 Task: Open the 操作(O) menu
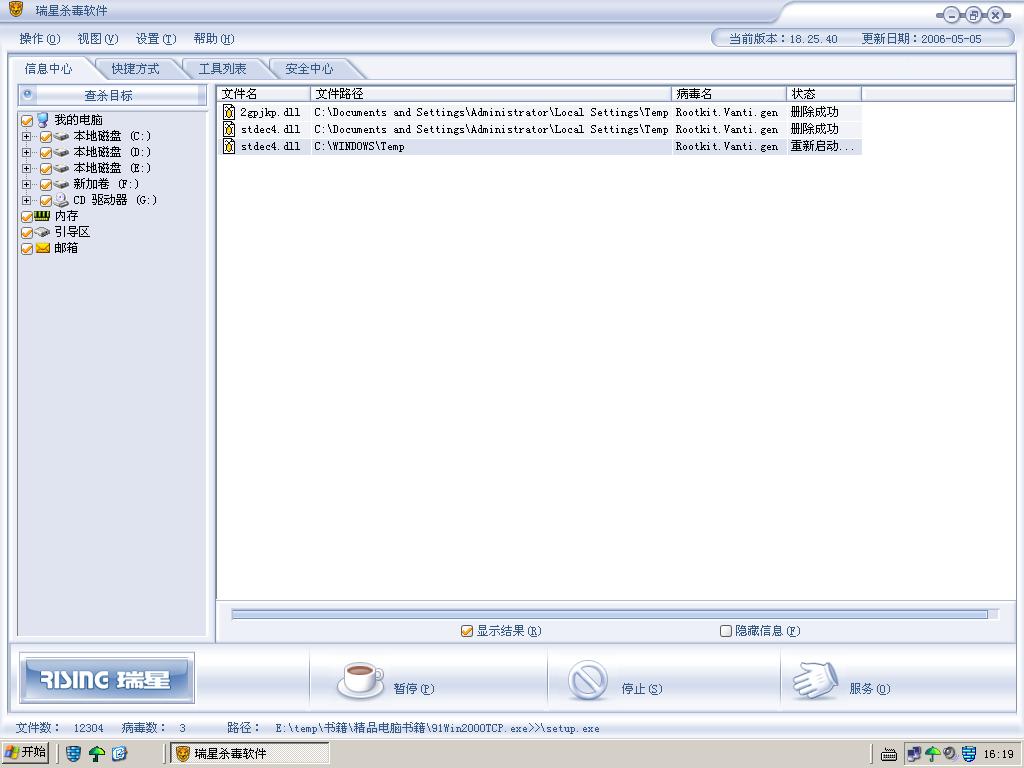pos(40,39)
